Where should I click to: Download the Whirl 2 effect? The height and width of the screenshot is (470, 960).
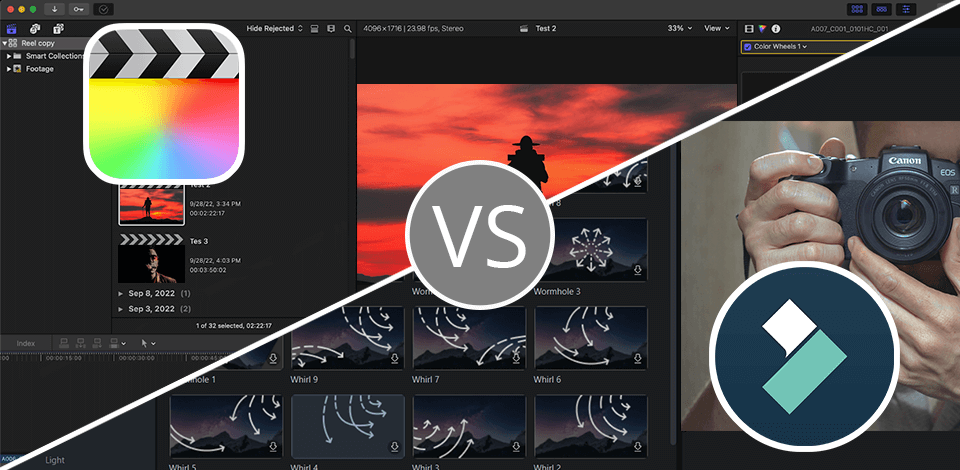click(637, 448)
